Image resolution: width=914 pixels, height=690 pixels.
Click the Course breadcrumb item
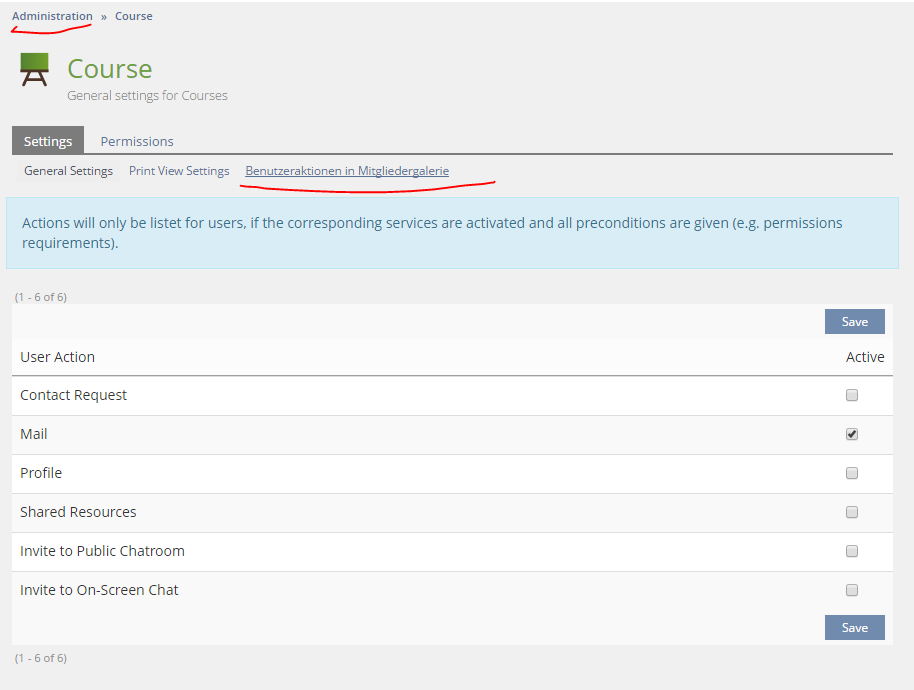(134, 16)
